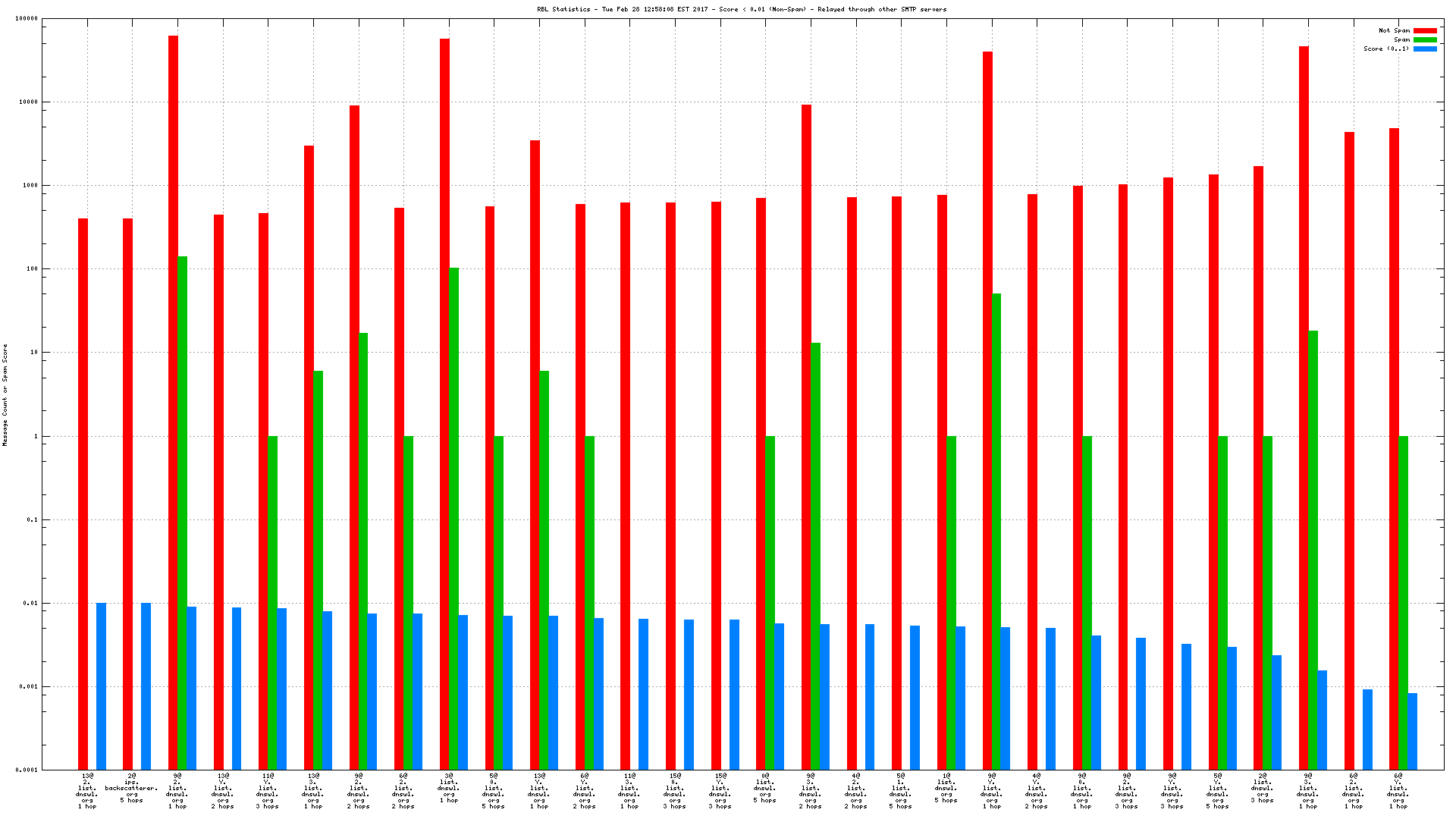1456x819 pixels.
Task: Select the 'Not Spam' legend label
Action: 1394,30
